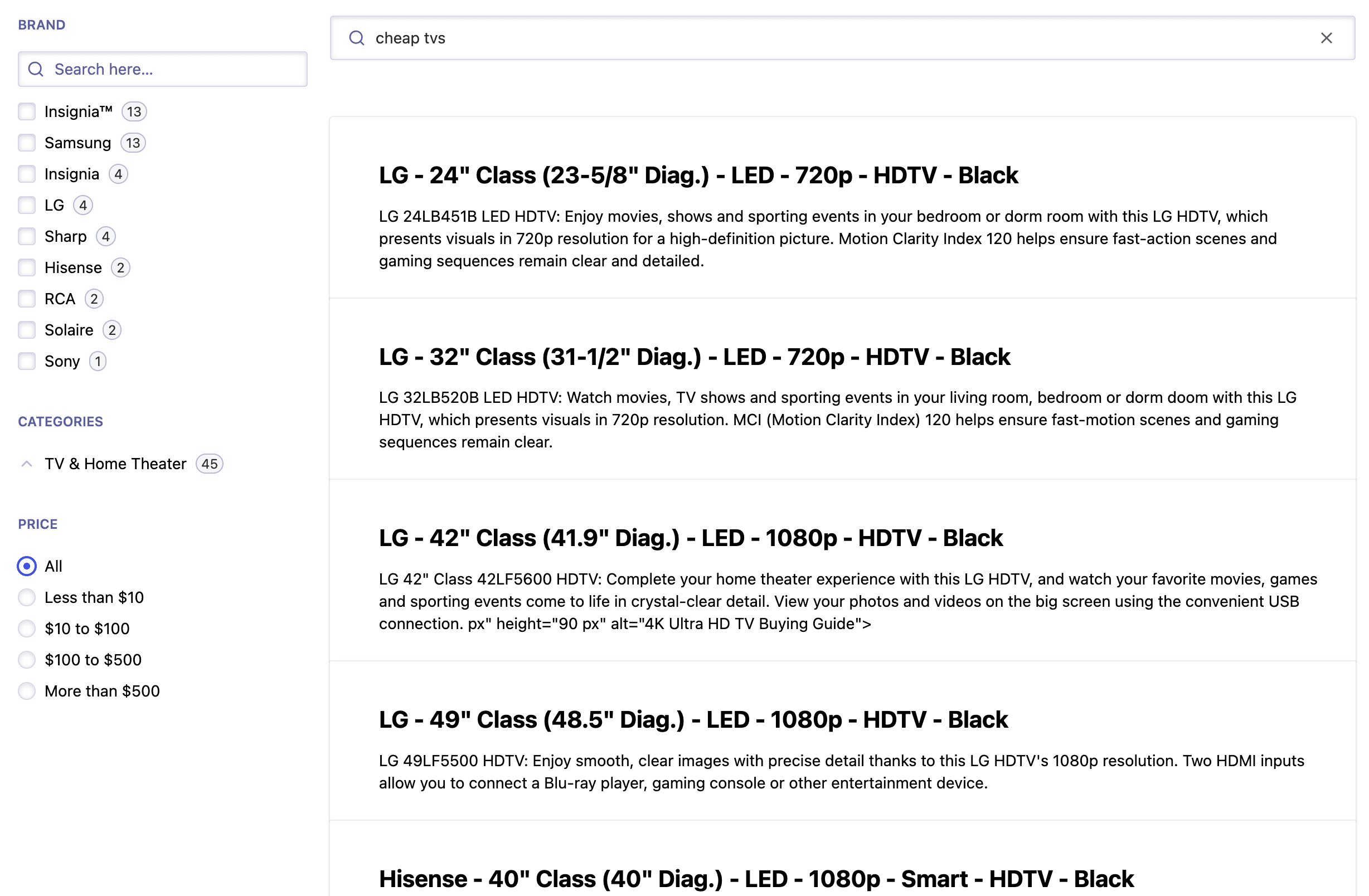The image size is (1369, 896).
Task: Choose the $100 to $500 price range
Action: [x=26, y=660]
